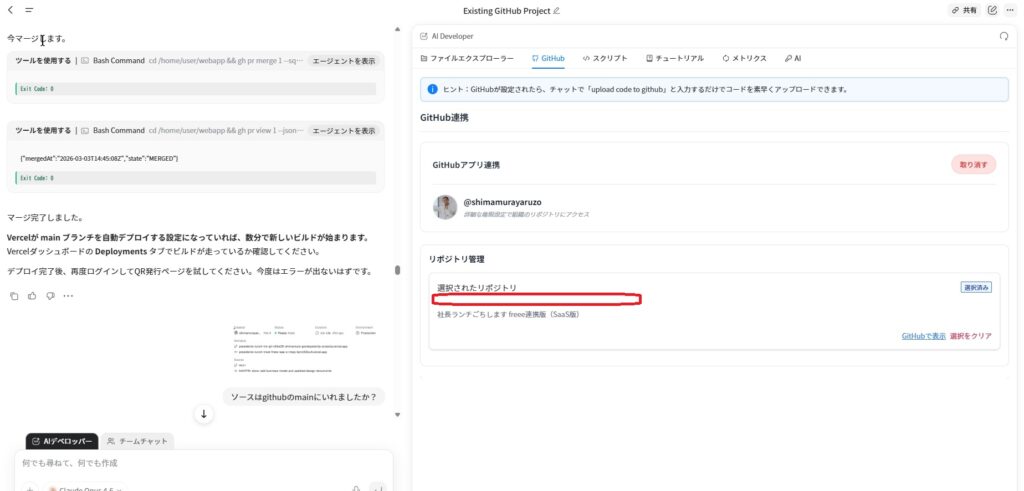Expand the first Bash Command tool block

pyautogui.click(x=344, y=61)
